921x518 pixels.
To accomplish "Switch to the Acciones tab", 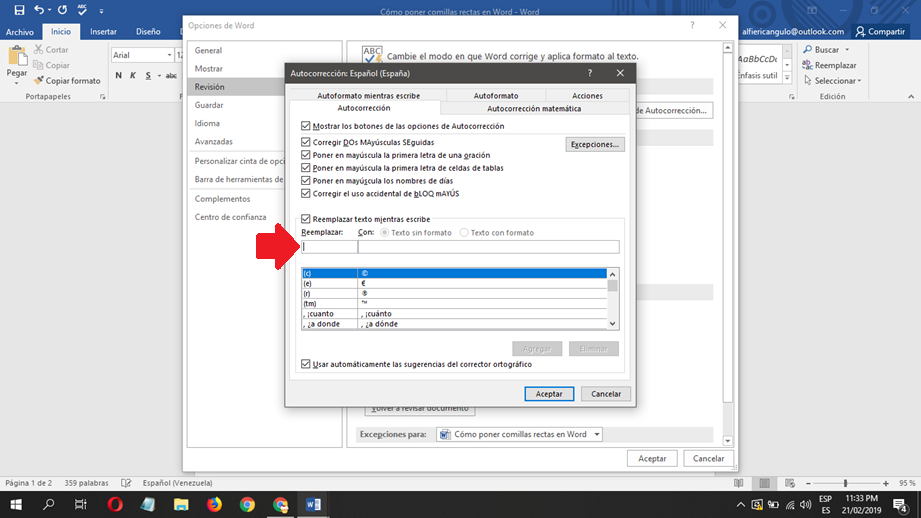I will (x=587, y=95).
